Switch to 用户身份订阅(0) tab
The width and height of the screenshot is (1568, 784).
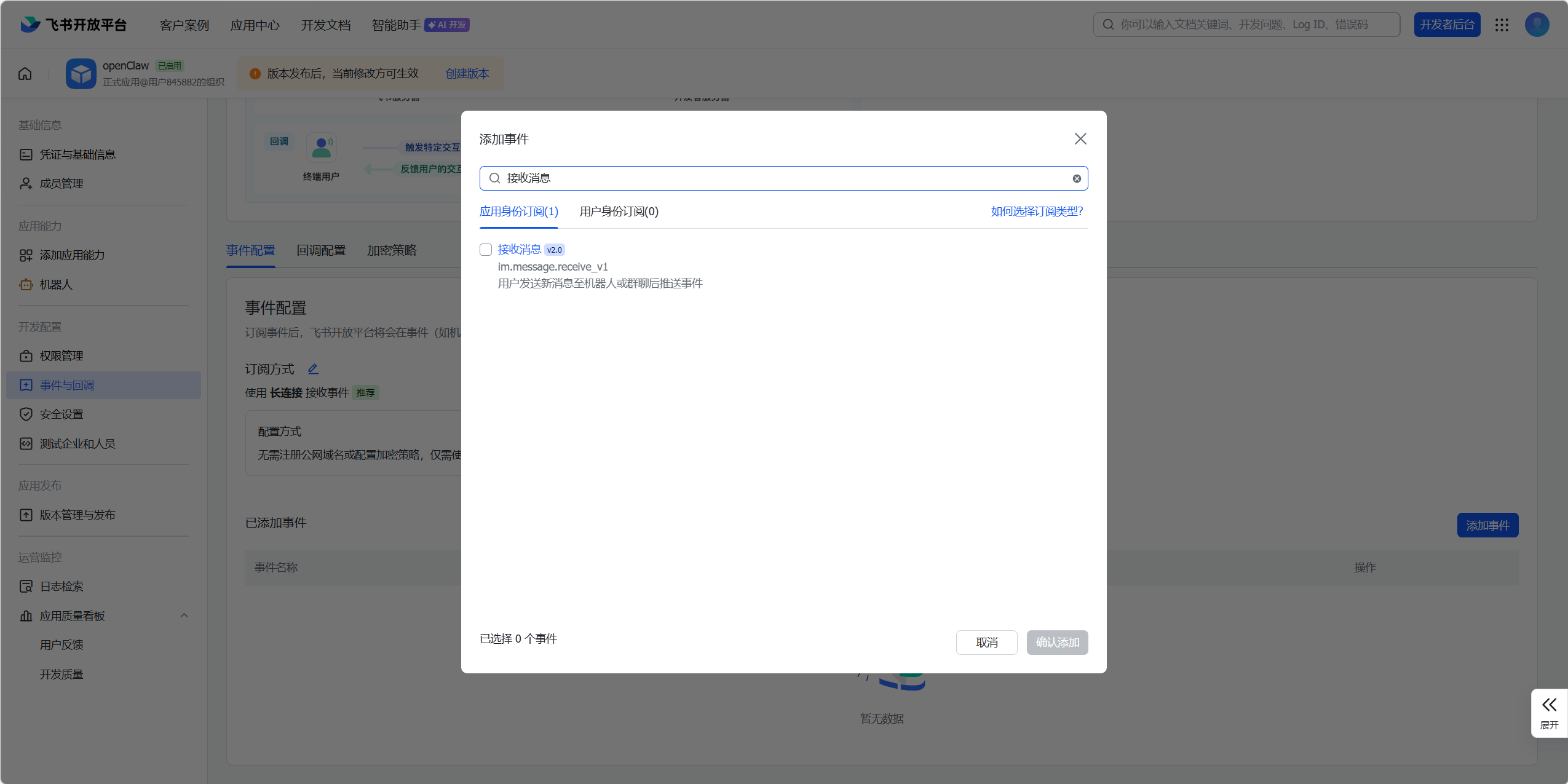tap(619, 212)
